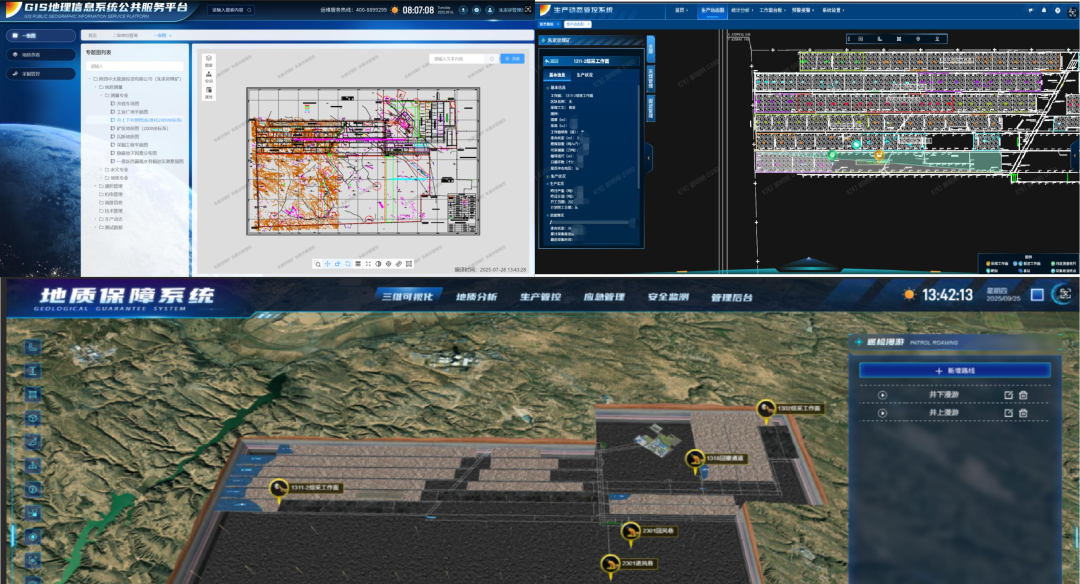Play the 井下漫游 roaming route
This screenshot has height=584, width=1080.
click(882, 395)
